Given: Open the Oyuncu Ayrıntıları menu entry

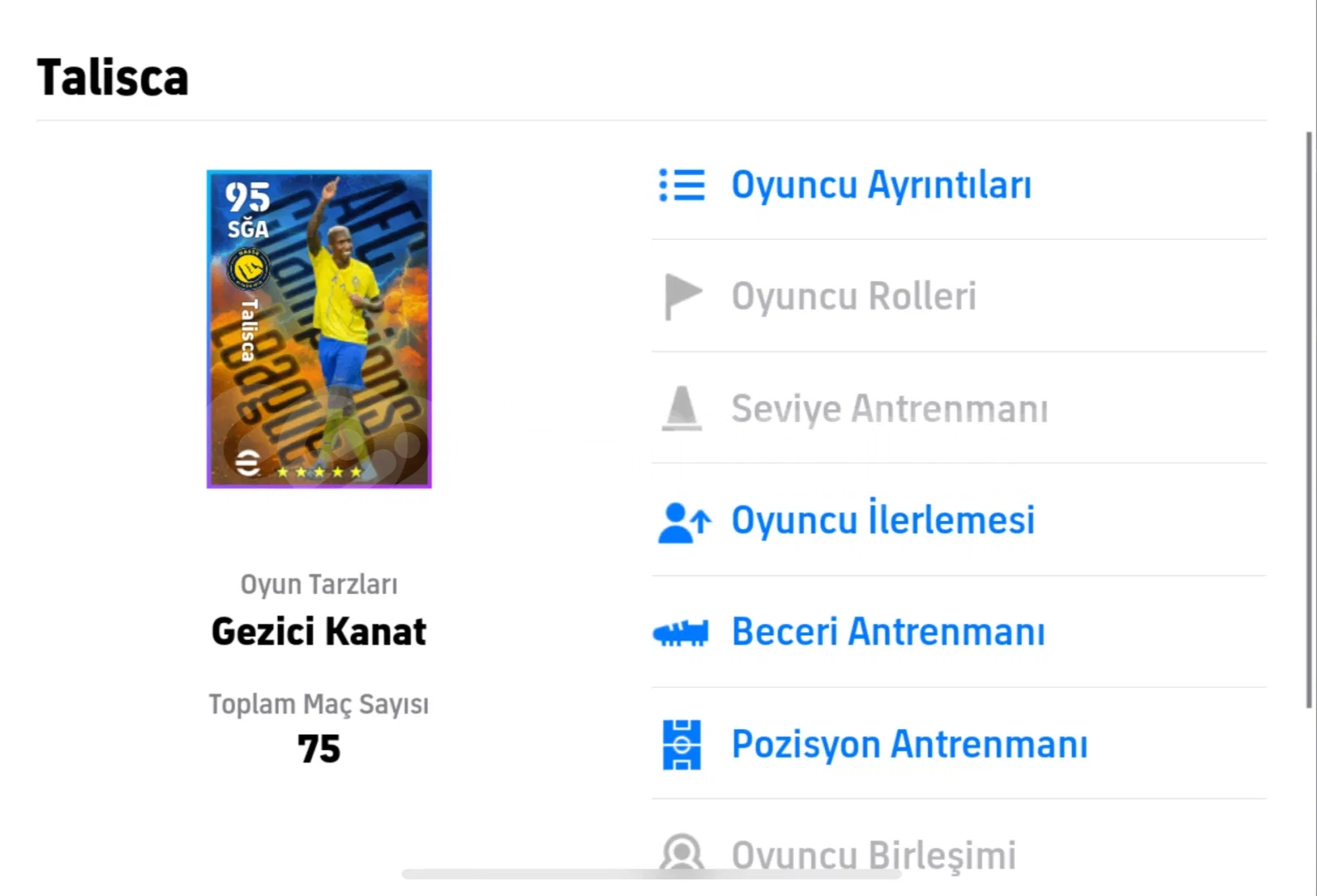Looking at the screenshot, I should (x=881, y=185).
